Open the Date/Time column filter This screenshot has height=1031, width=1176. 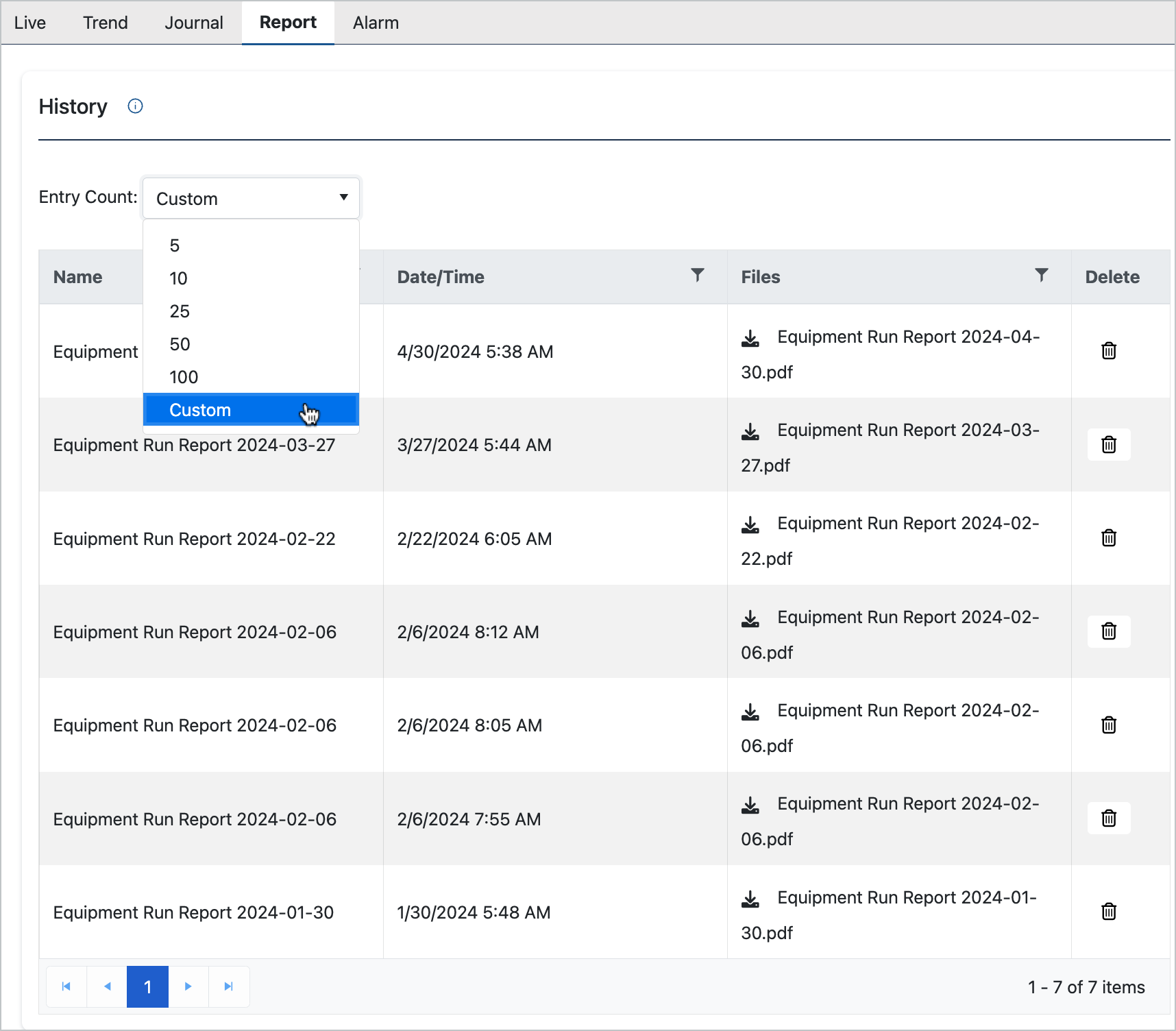(697, 276)
